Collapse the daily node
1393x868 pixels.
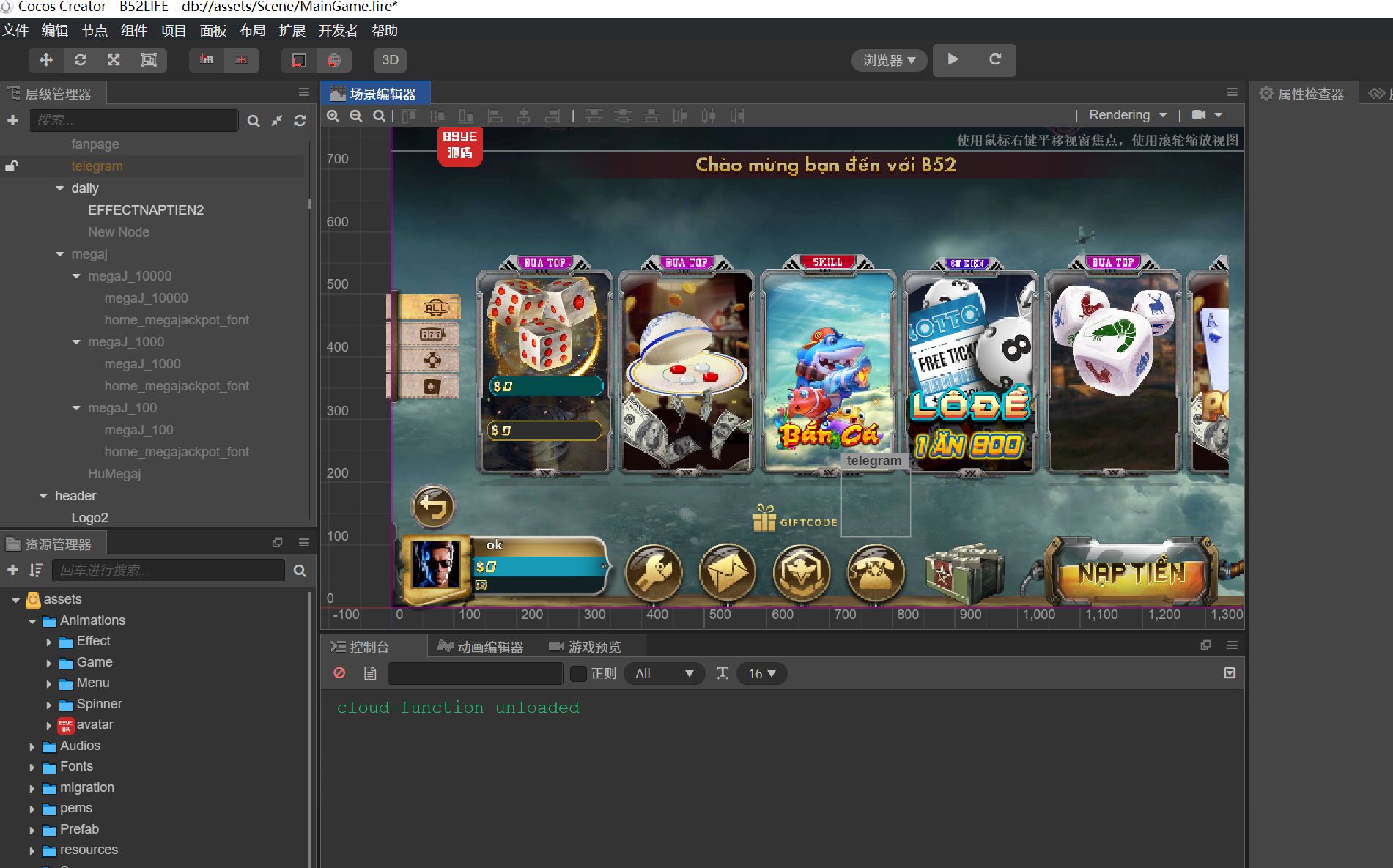[60, 188]
